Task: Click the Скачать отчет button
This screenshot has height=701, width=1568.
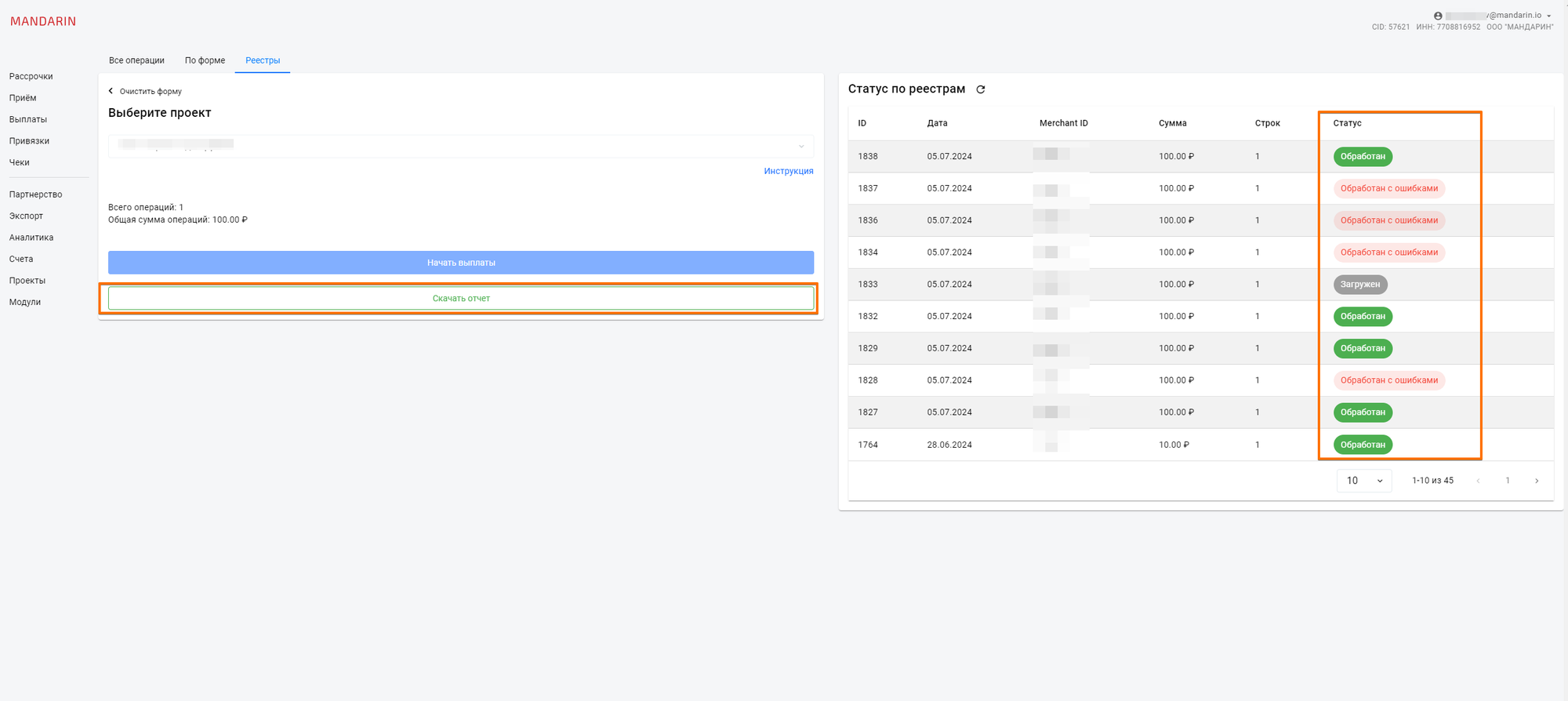Action: [461, 298]
